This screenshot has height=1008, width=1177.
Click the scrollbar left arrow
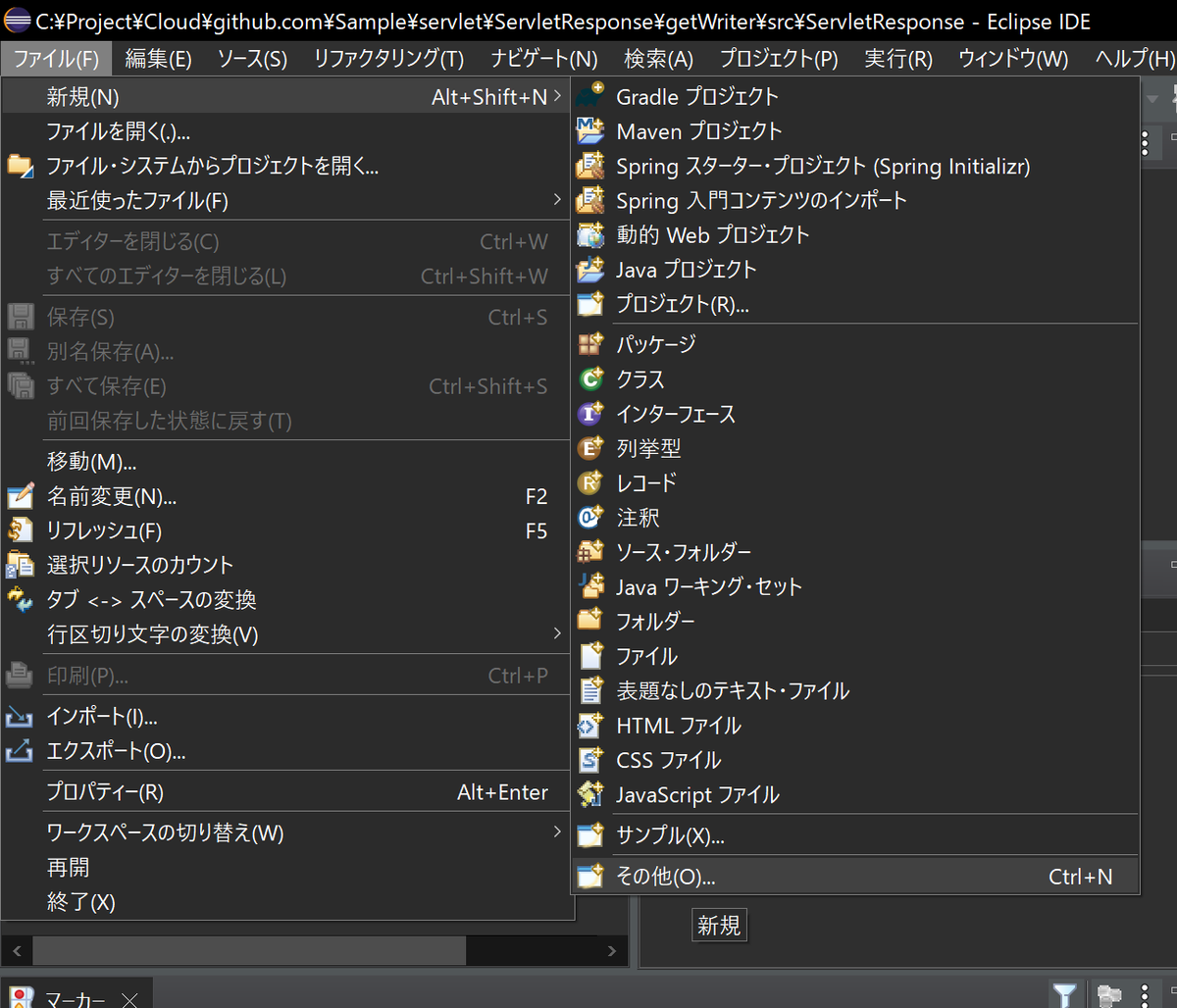[x=15, y=950]
